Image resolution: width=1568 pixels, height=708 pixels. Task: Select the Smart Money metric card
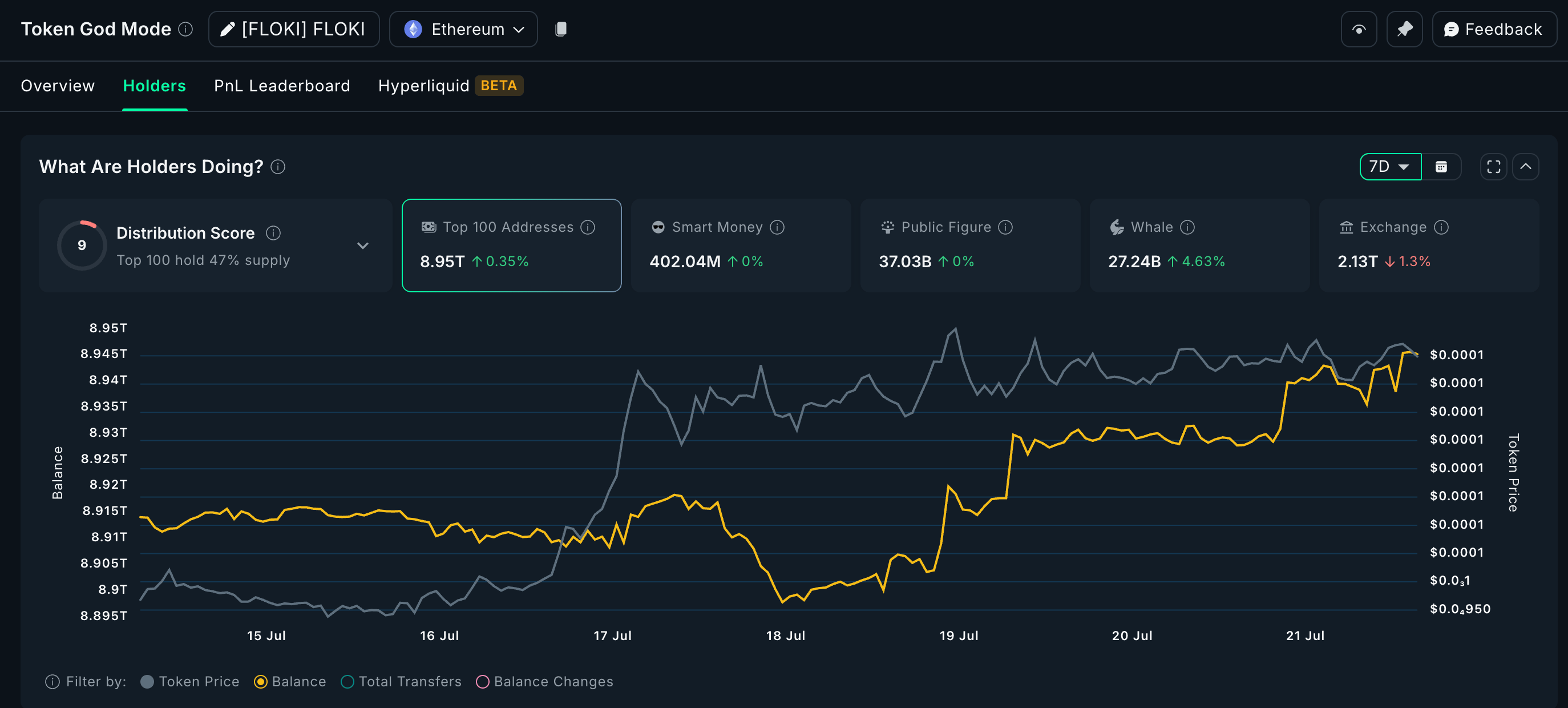click(740, 246)
